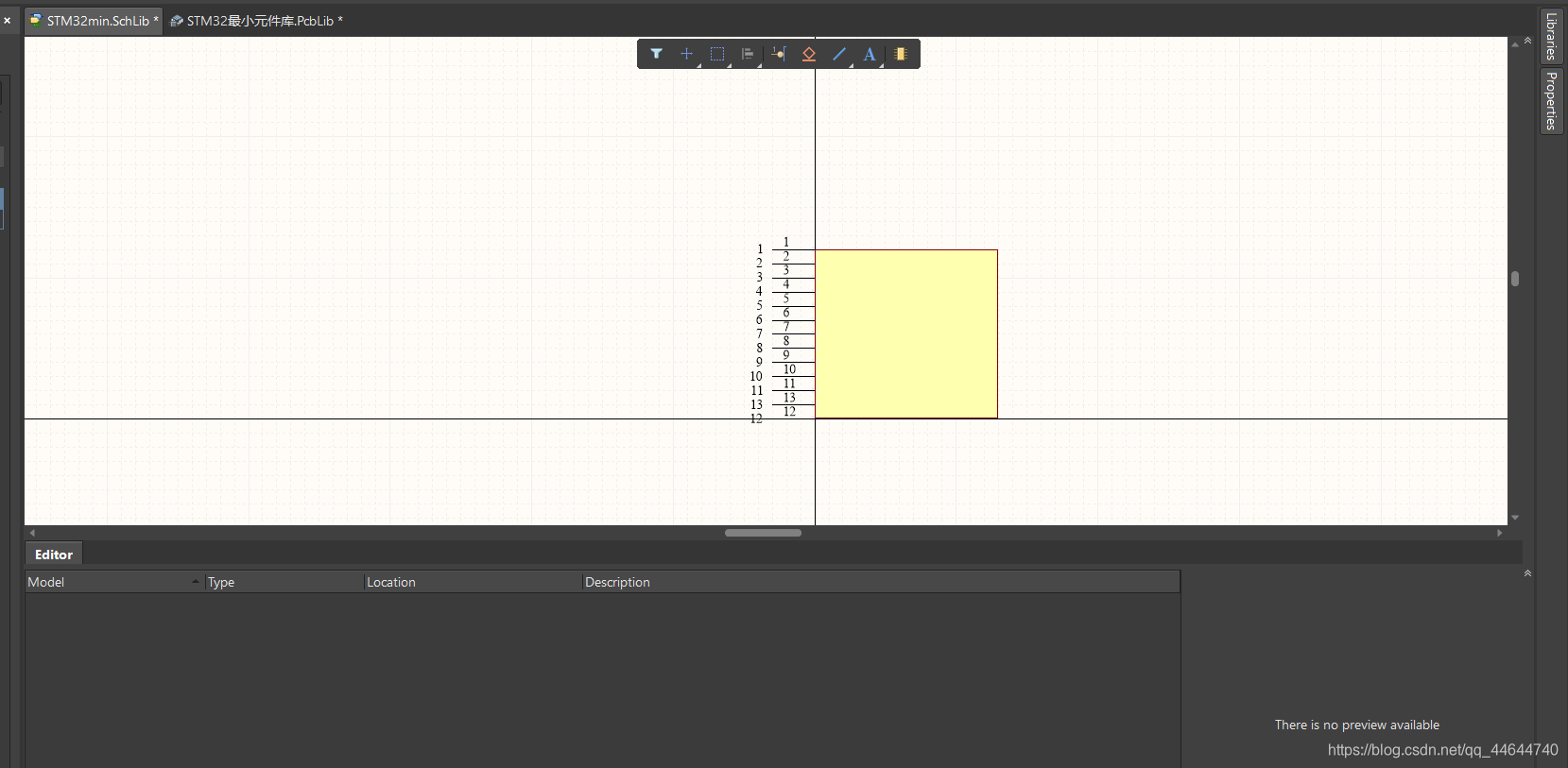
Task: Collapse the side panel chevron at top
Action: 1527,41
